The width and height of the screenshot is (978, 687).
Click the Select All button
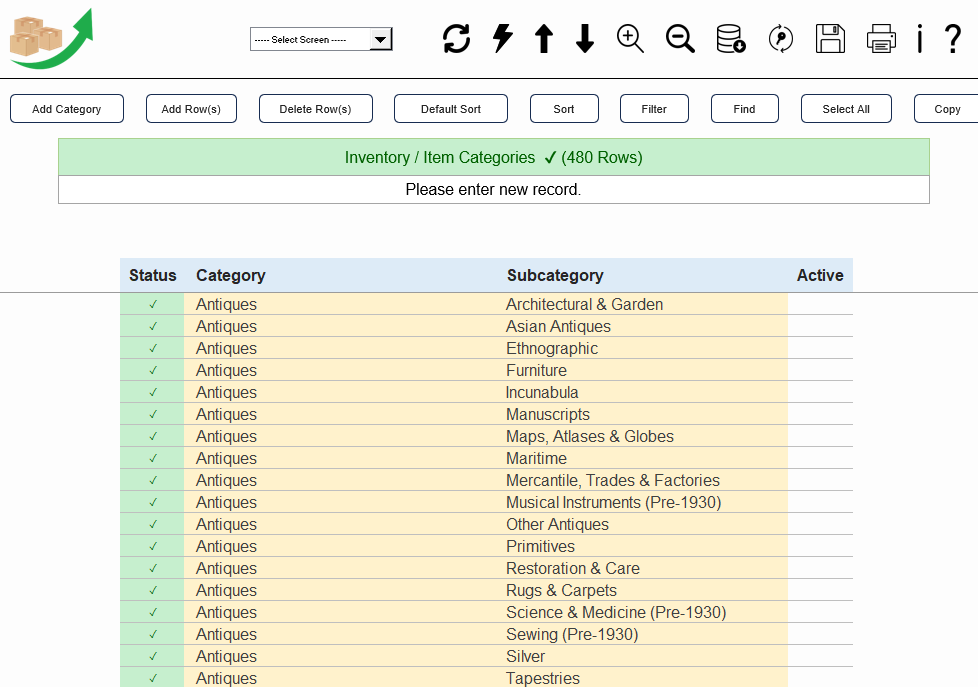(846, 109)
